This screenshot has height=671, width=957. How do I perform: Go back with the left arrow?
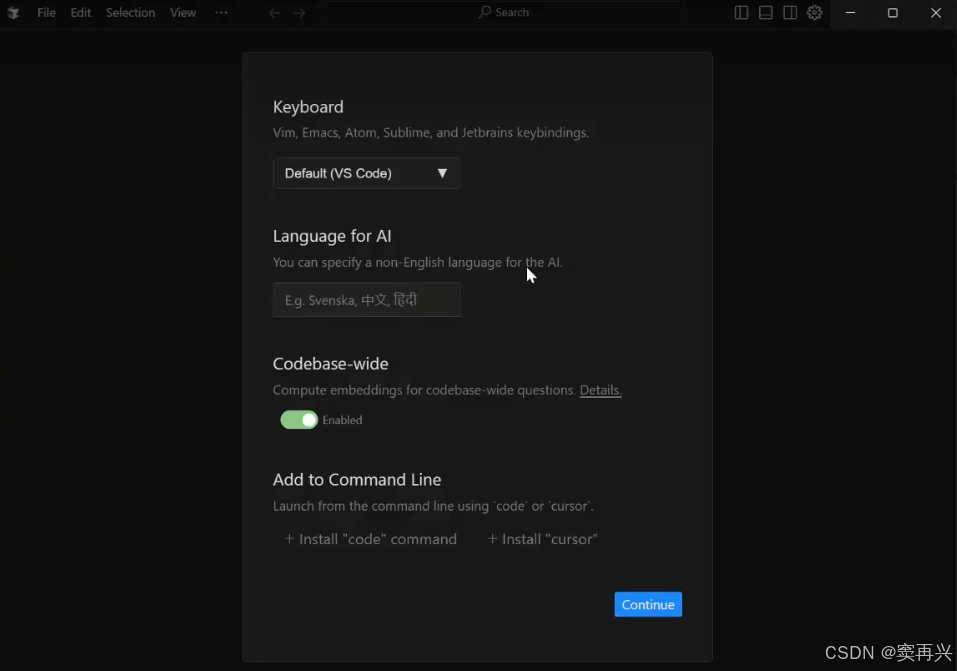(275, 13)
